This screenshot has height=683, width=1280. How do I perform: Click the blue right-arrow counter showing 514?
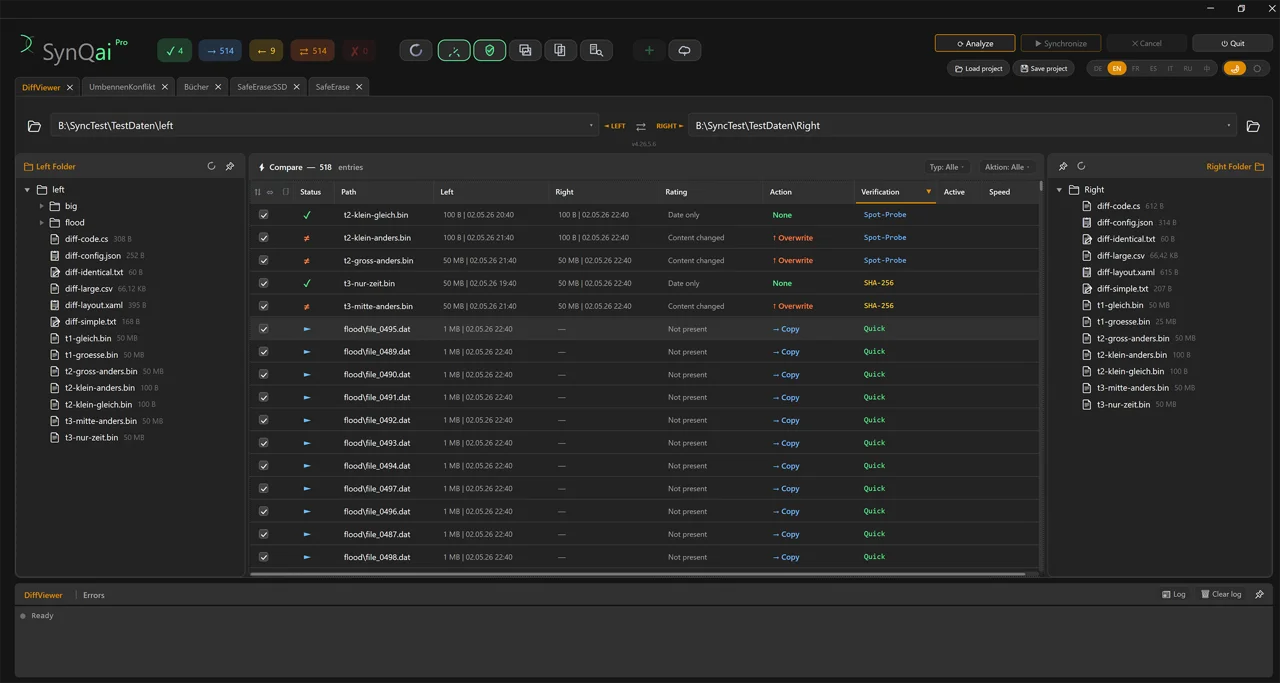click(220, 50)
